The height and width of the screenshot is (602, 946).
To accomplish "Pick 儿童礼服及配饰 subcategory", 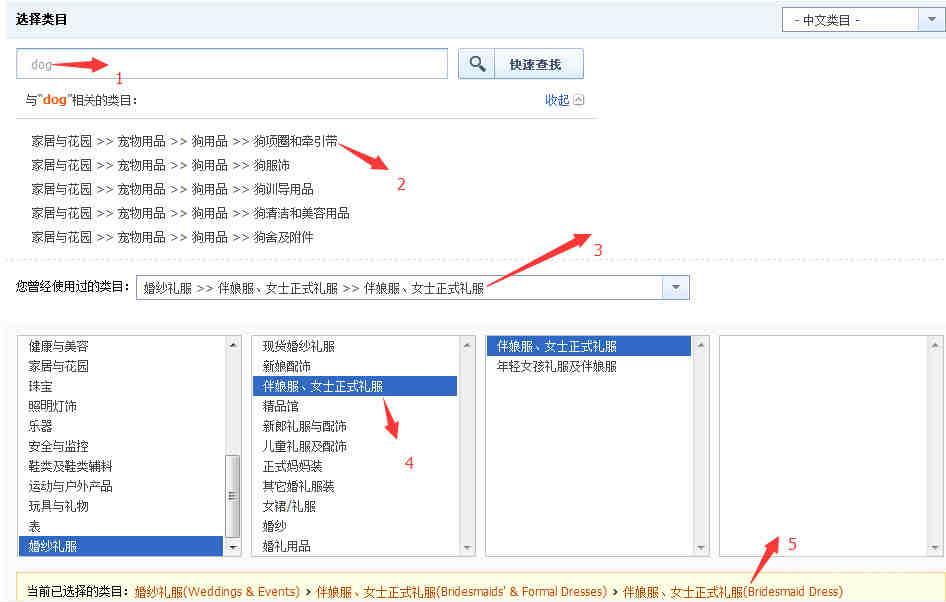I will point(355,446).
